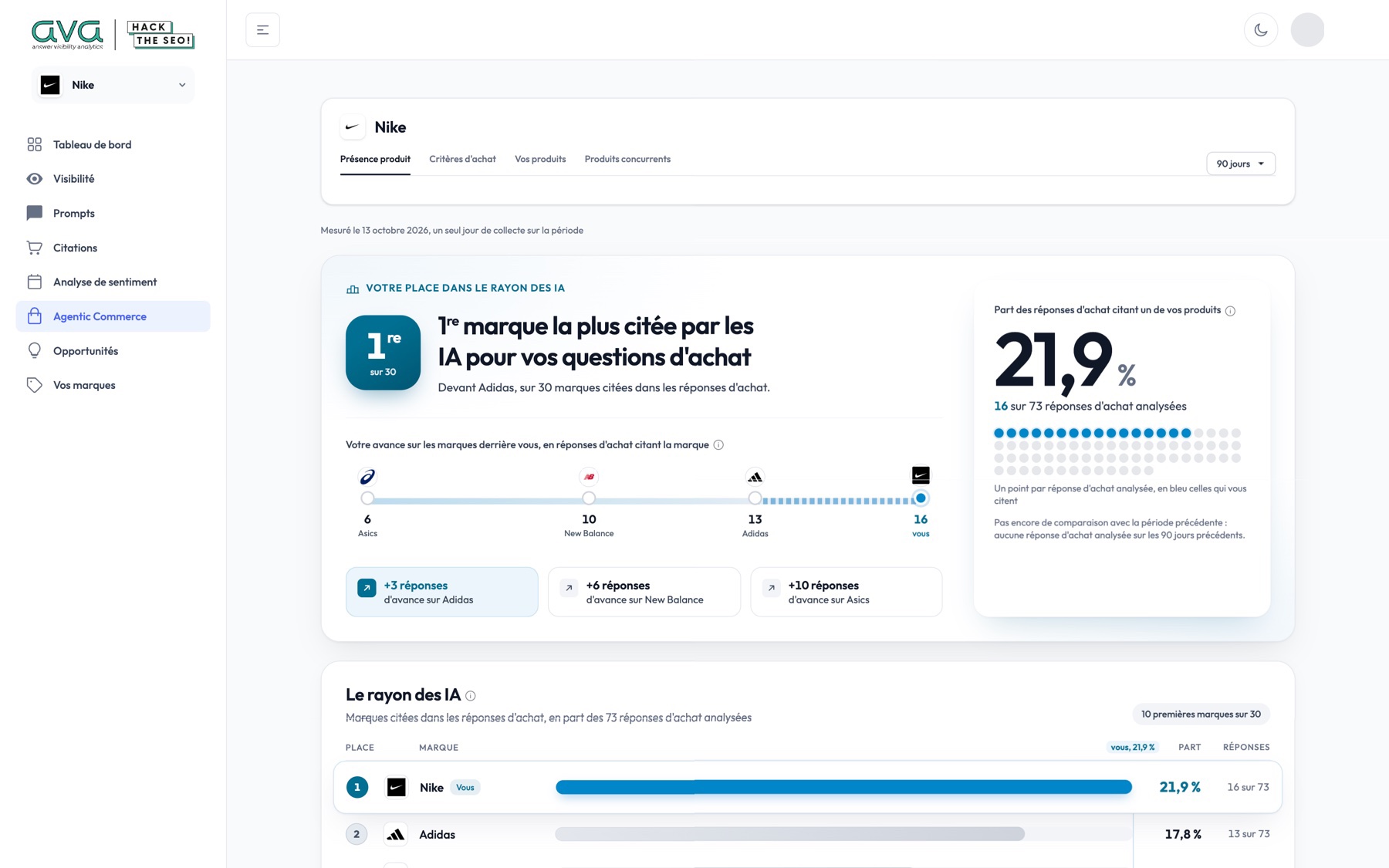Click the Prompts chat bubble icon

click(x=35, y=213)
